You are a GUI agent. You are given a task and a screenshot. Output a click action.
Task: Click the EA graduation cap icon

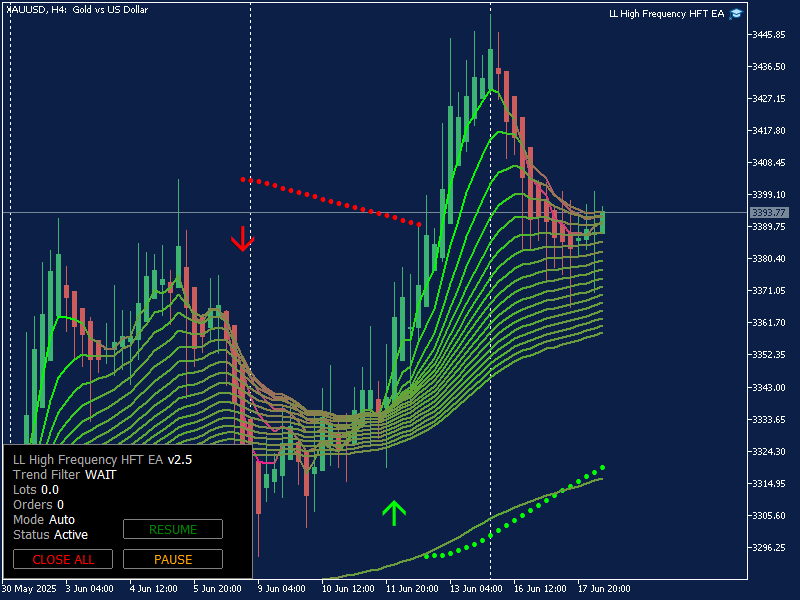736,14
